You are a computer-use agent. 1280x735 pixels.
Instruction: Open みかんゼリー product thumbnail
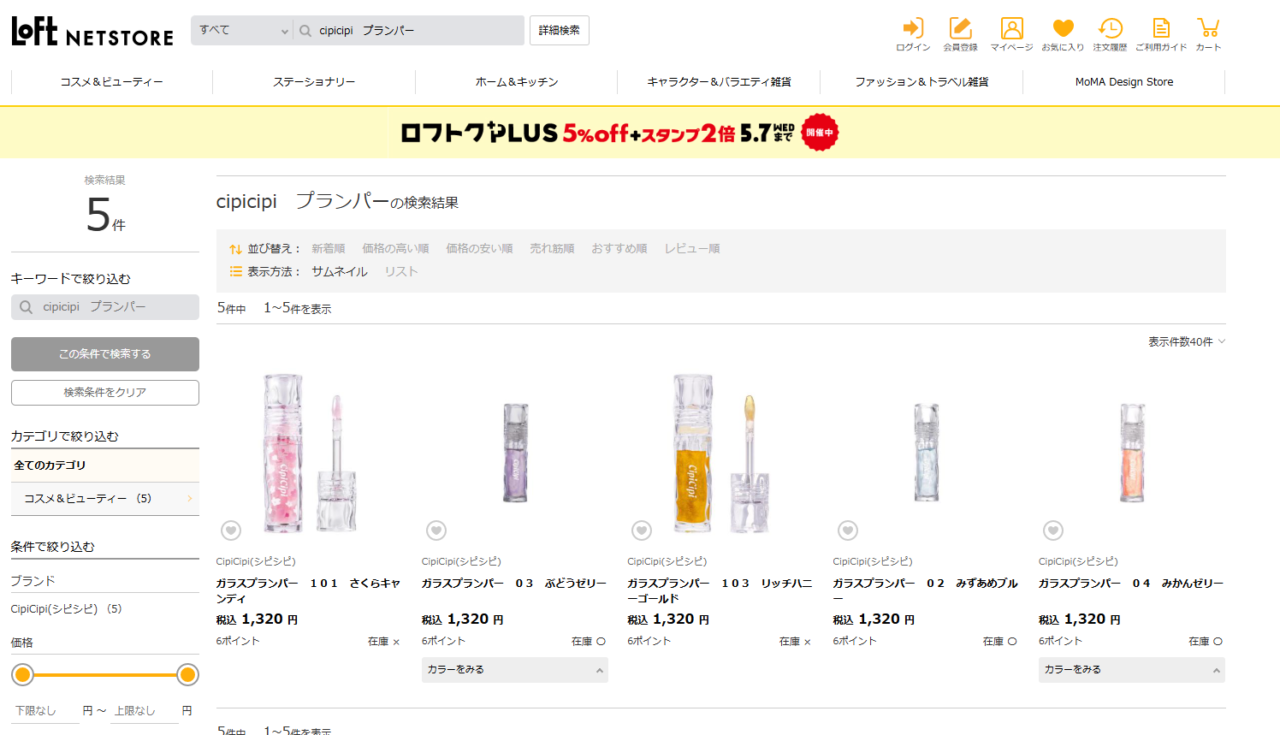[x=1132, y=453]
